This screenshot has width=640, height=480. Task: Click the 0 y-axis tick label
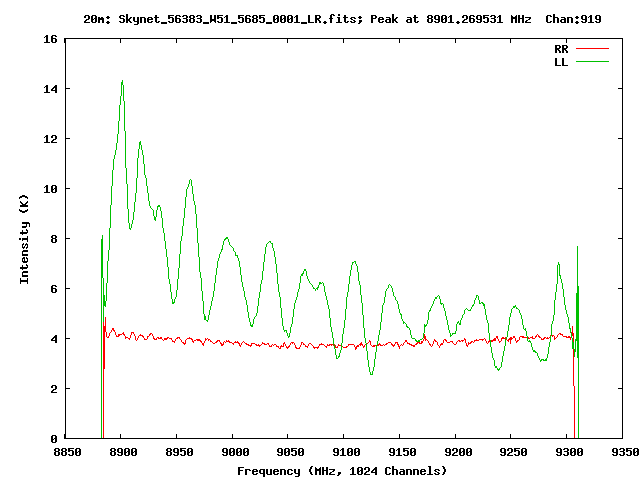[52, 439]
